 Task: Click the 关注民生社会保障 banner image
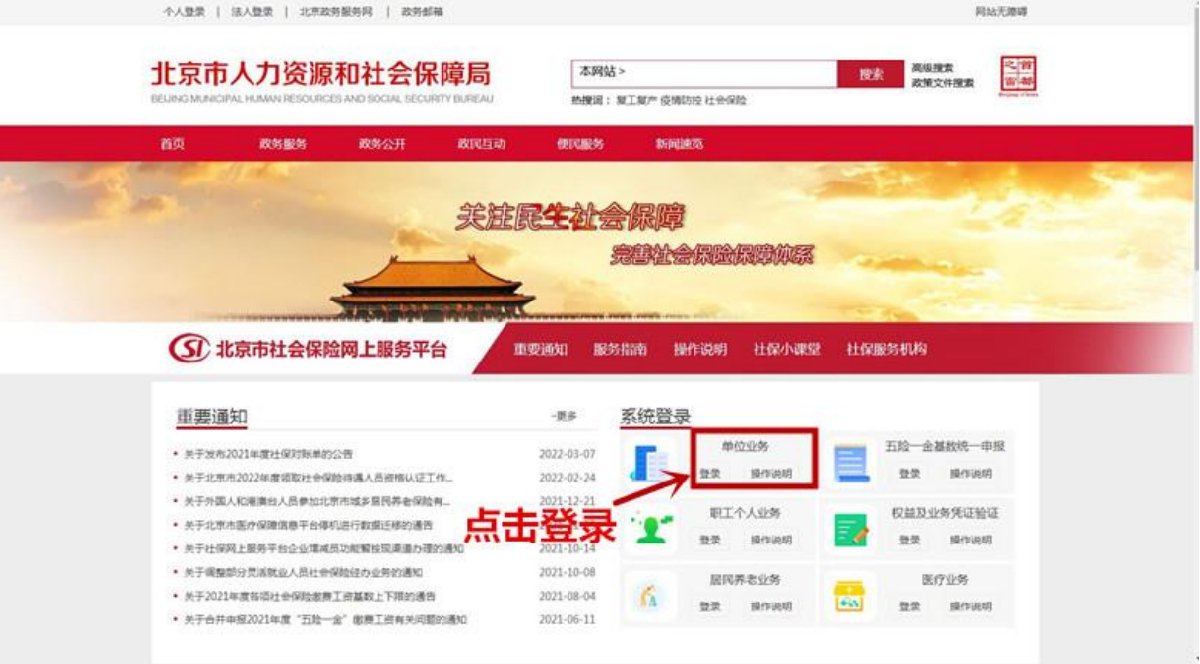(596, 242)
